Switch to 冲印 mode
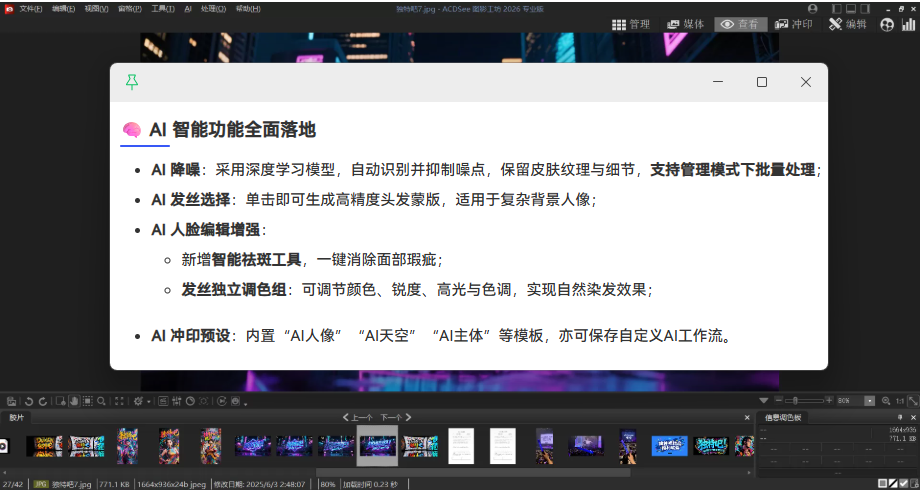 click(x=793, y=24)
